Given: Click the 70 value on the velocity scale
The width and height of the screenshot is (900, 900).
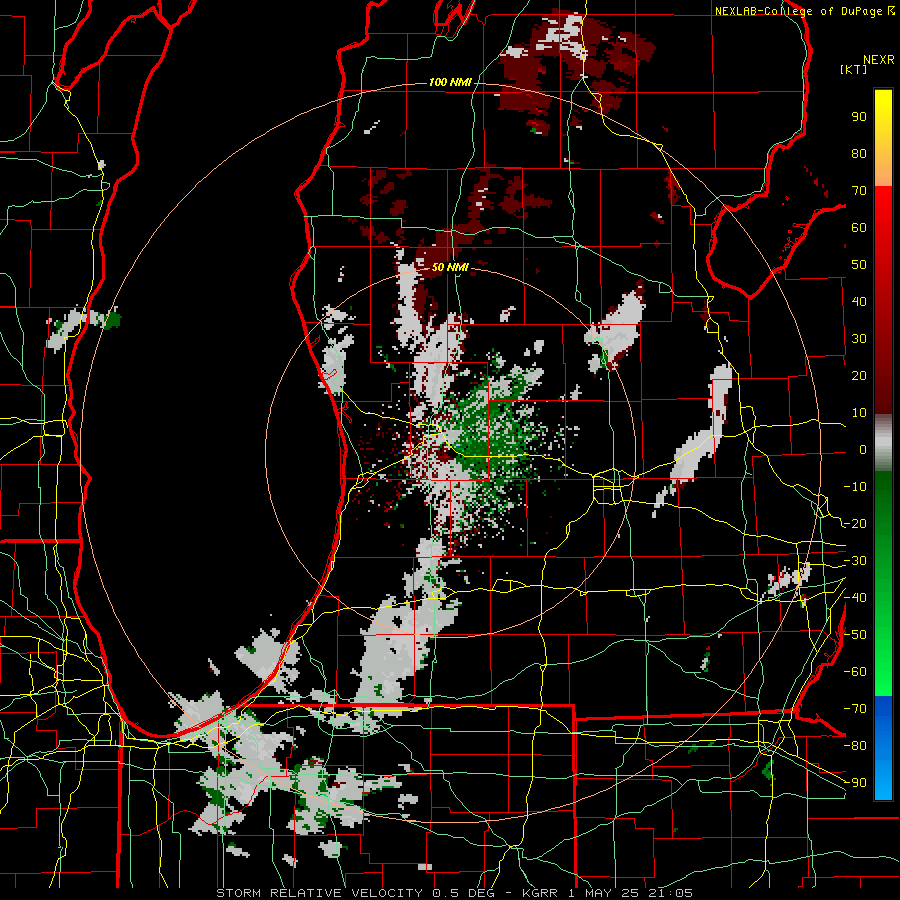Looking at the screenshot, I should 859,191.
